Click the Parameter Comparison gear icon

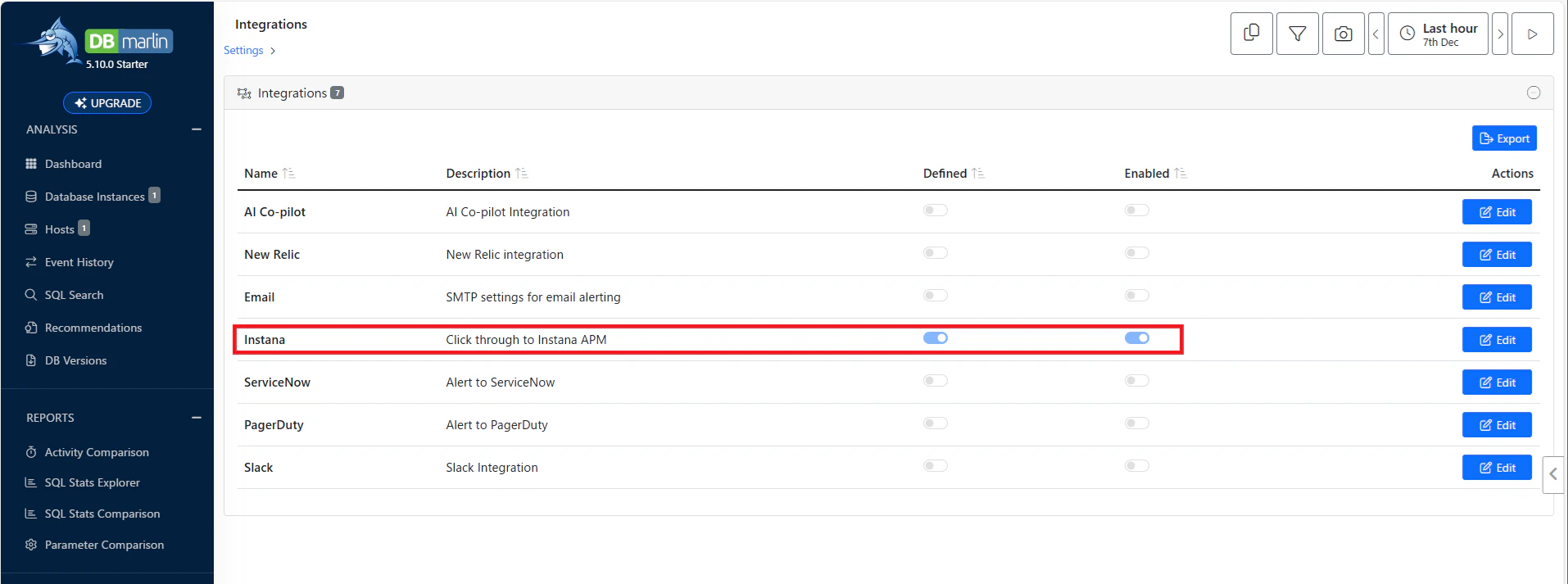point(31,545)
